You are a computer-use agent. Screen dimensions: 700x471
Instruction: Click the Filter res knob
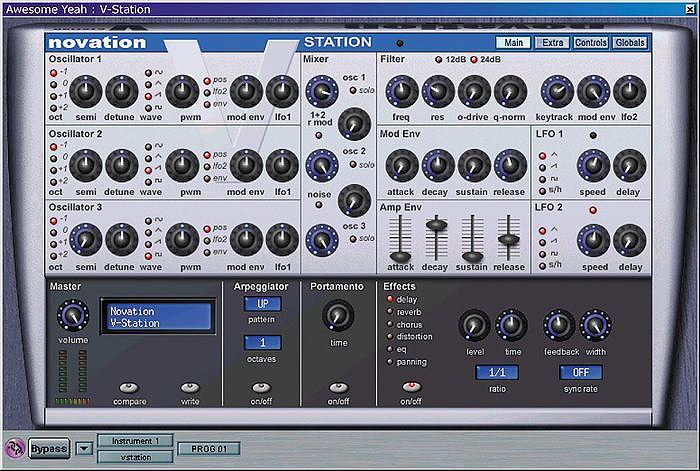tap(438, 91)
